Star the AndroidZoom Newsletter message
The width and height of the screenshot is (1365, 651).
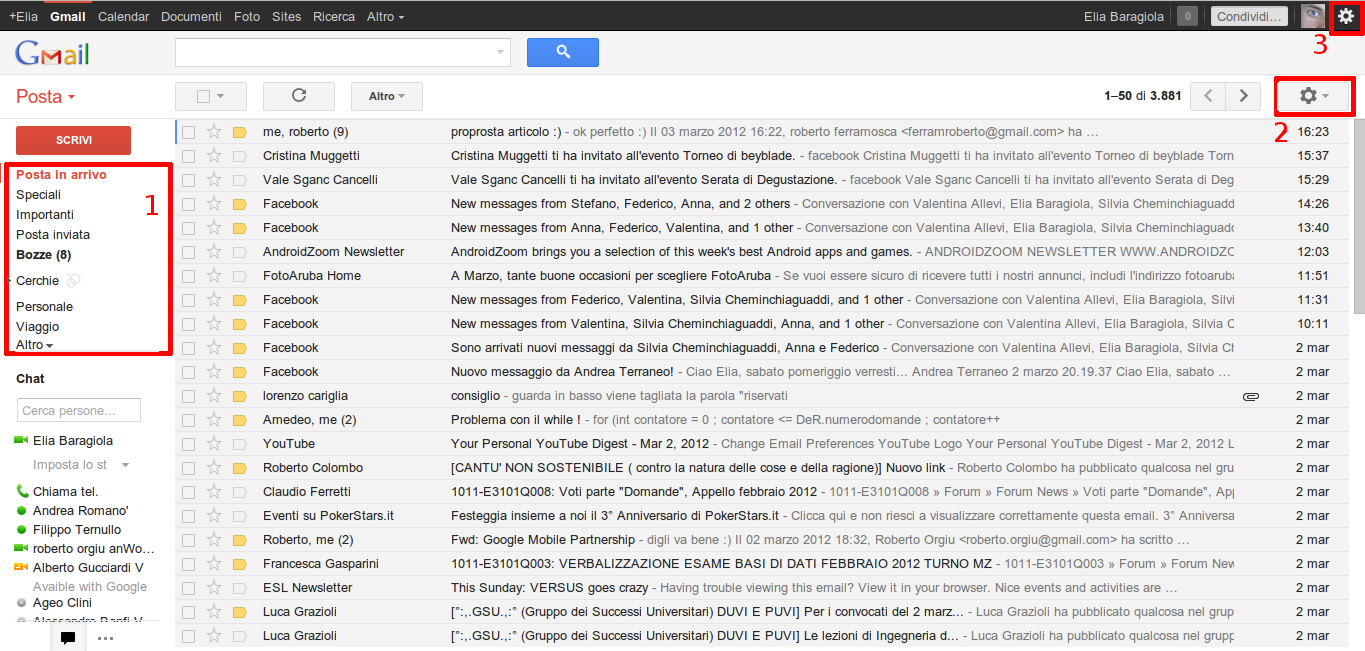(x=213, y=252)
